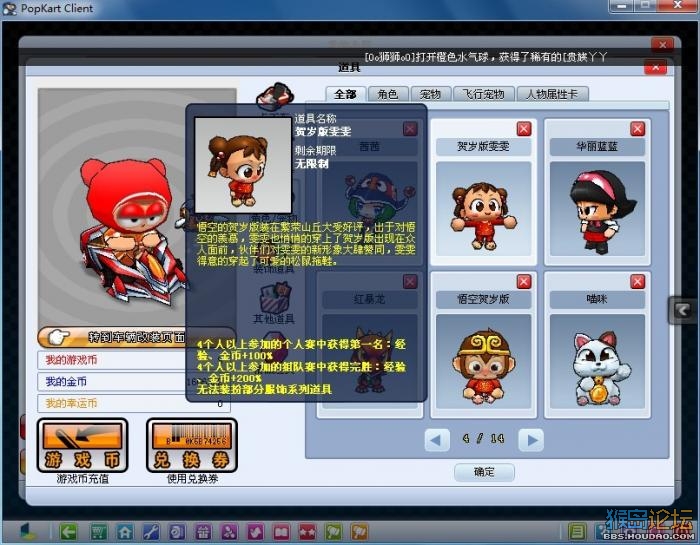The height and width of the screenshot is (545, 700).
Task: Switch to the 人物属性卡 tab
Action: coord(553,94)
